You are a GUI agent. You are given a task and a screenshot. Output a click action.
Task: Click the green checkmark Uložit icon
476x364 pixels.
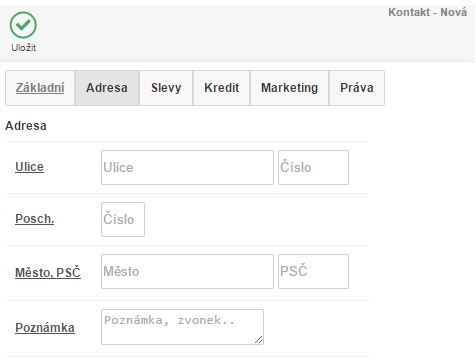(x=23, y=25)
